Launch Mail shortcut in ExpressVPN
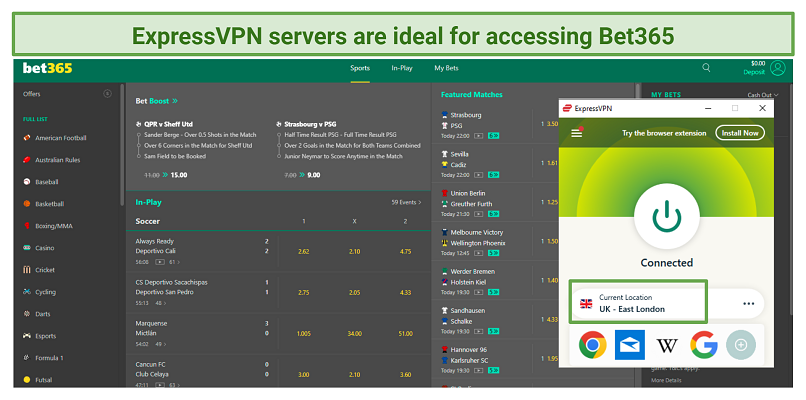This screenshot has height=400, width=806. pos(630,345)
